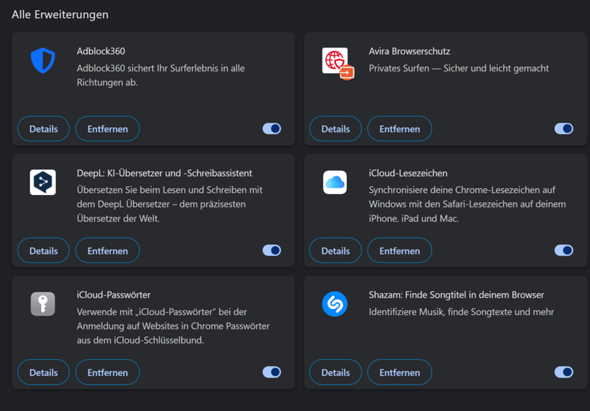Disable the Adblock360 extension toggle

coord(272,129)
